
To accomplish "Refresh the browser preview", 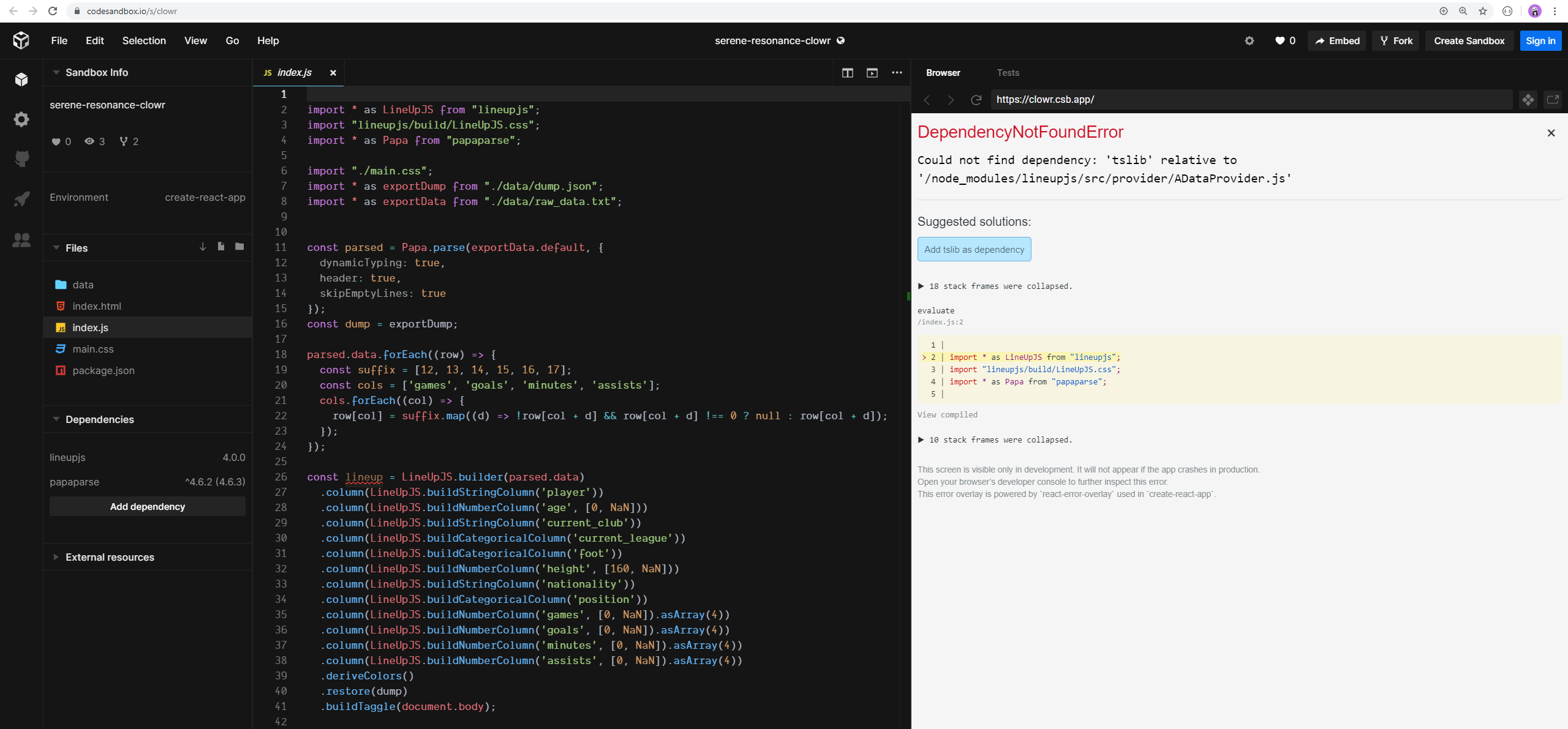I will 975,100.
